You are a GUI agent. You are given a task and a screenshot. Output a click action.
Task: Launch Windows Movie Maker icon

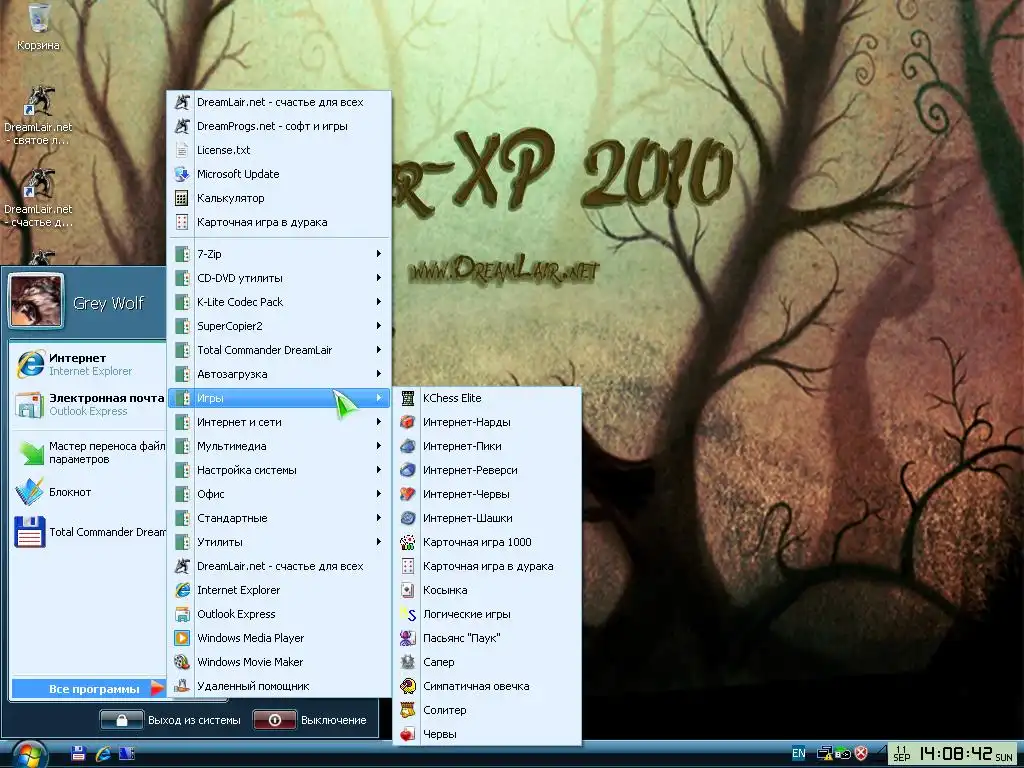pyautogui.click(x=182, y=662)
